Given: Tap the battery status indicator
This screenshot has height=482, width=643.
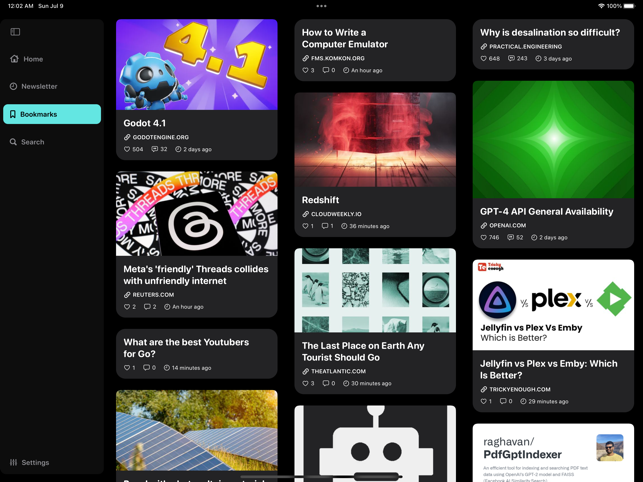Looking at the screenshot, I should (x=629, y=6).
